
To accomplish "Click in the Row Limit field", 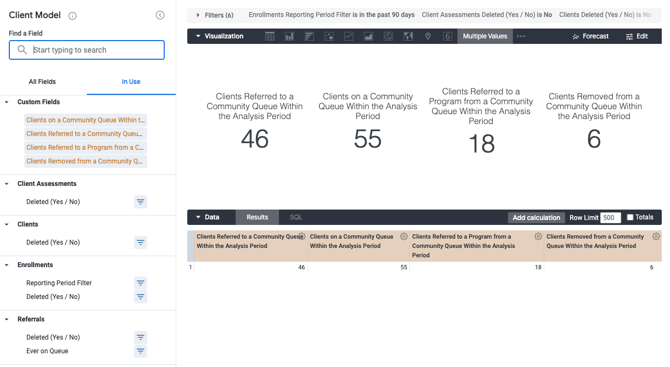I will [x=610, y=217].
